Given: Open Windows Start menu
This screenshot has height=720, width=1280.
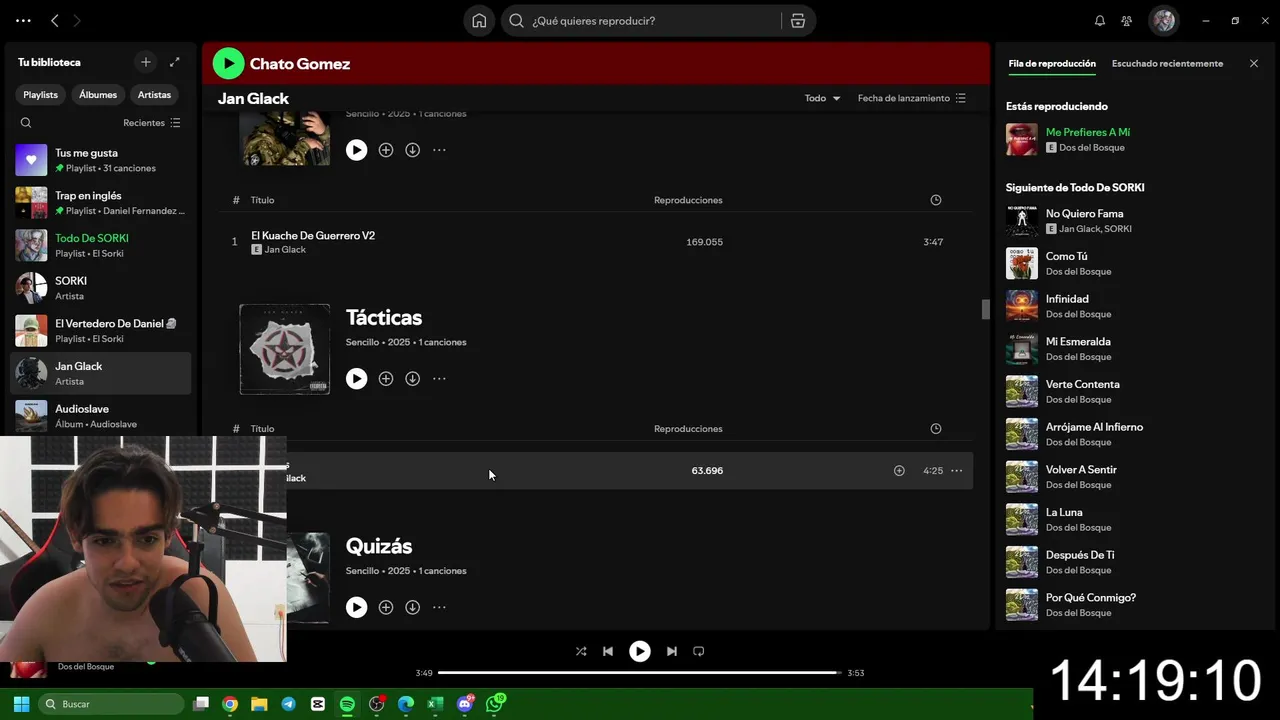Looking at the screenshot, I should 21,704.
